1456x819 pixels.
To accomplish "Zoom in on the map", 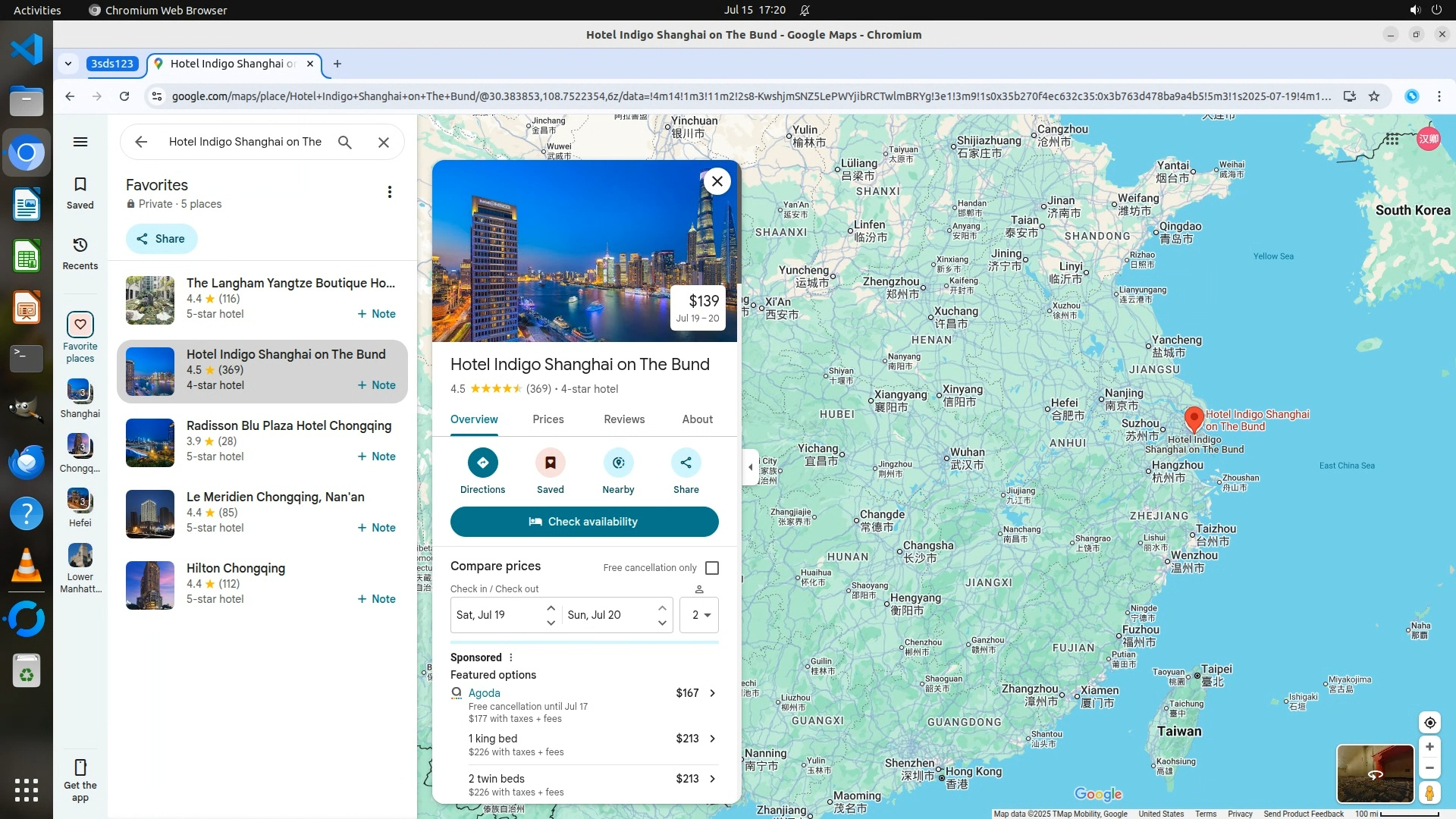I will (x=1429, y=747).
